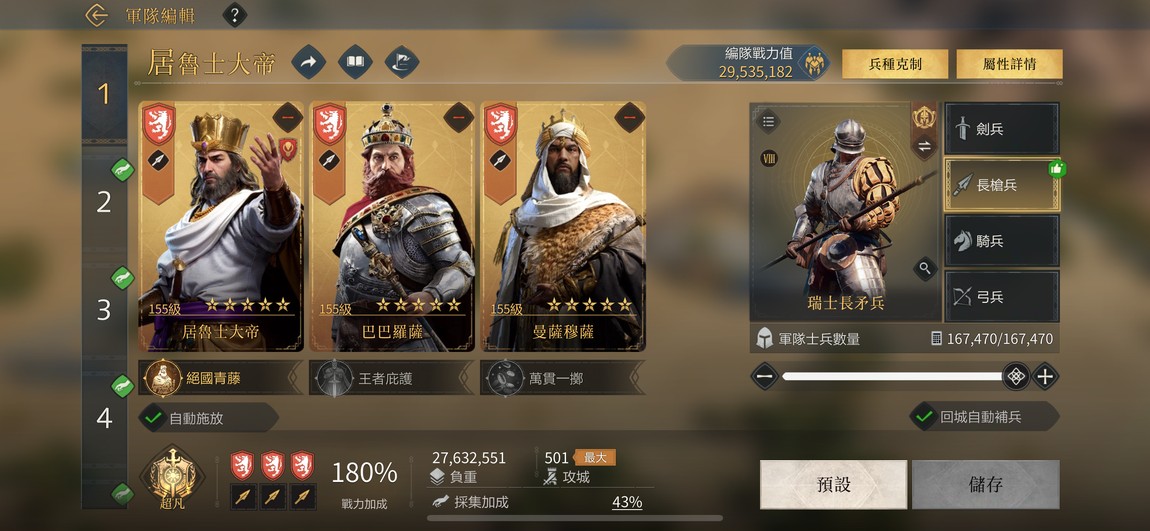The width and height of the screenshot is (1150, 531).
Task: Remove 巴巴羅薩 using minus icon
Action: click(458, 117)
